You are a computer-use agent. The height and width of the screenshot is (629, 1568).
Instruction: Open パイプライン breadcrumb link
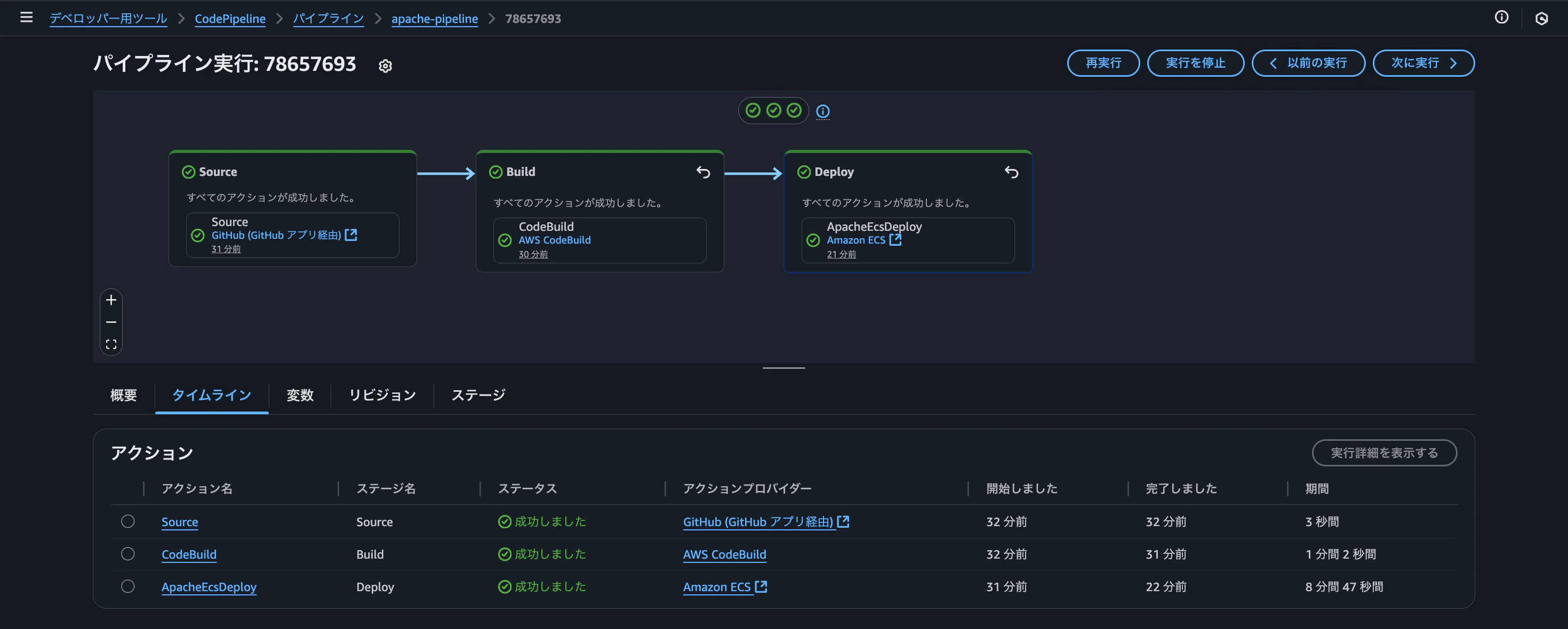[329, 19]
